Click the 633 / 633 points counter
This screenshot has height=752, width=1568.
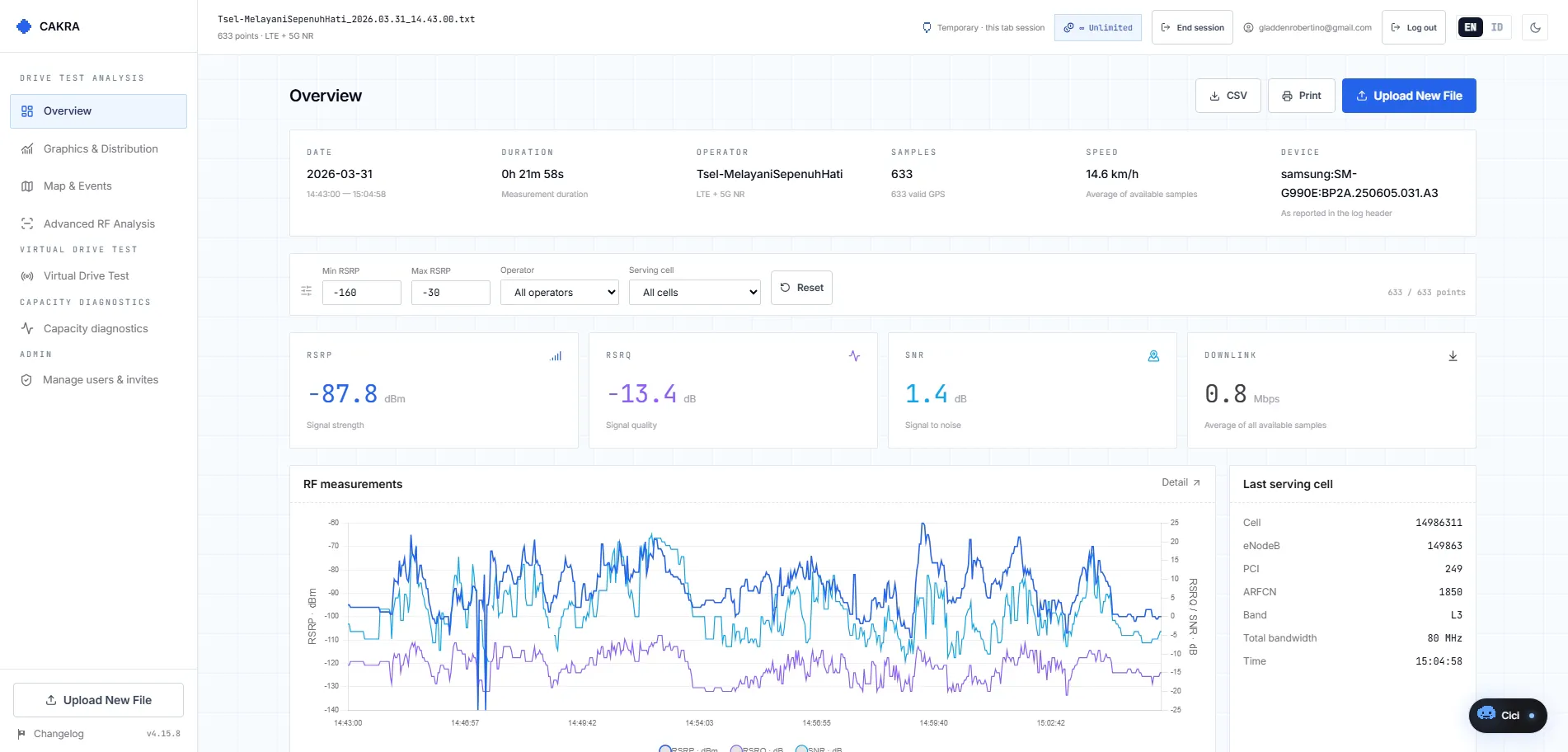(1426, 293)
